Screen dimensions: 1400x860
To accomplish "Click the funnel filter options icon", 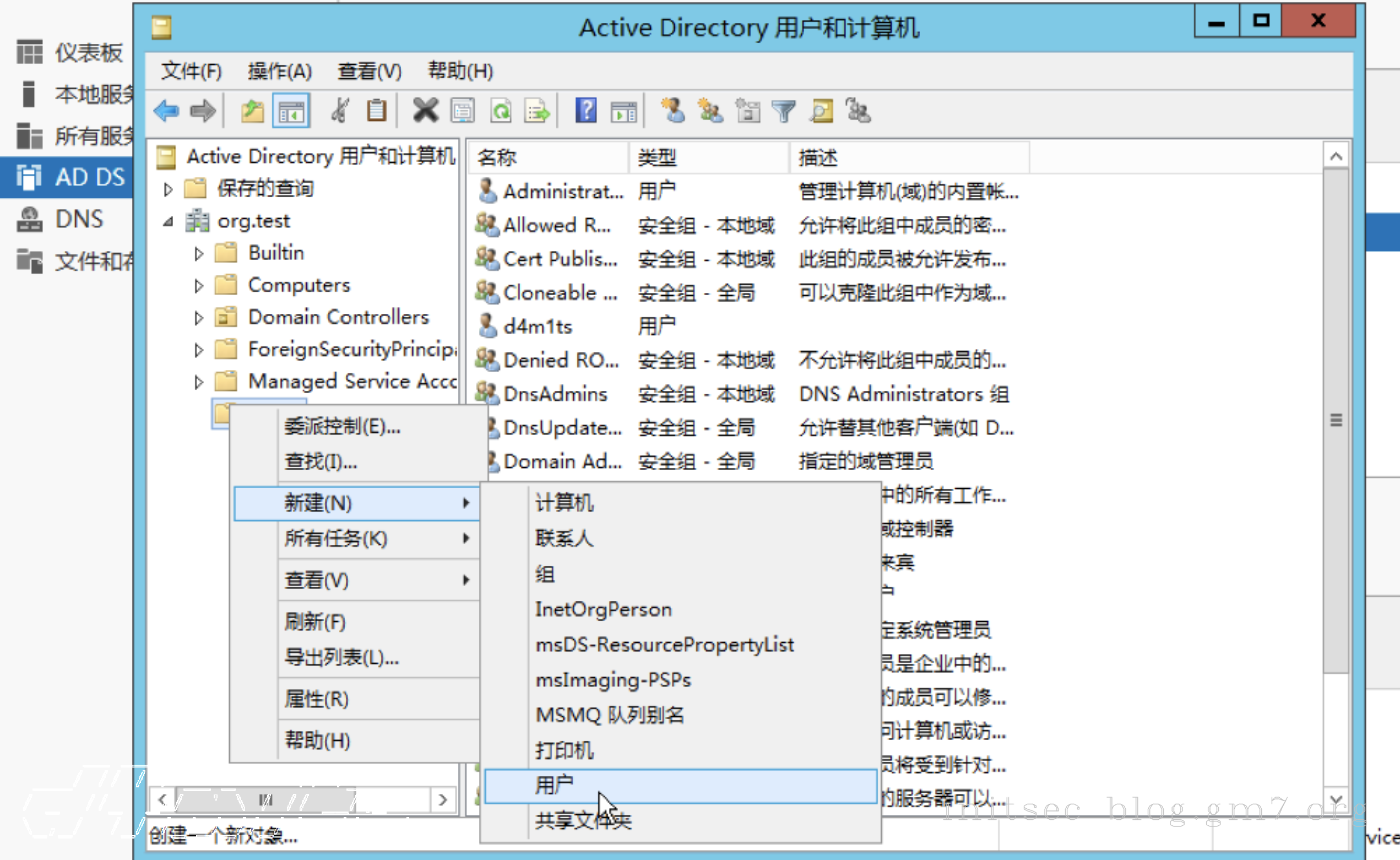I will [x=784, y=110].
